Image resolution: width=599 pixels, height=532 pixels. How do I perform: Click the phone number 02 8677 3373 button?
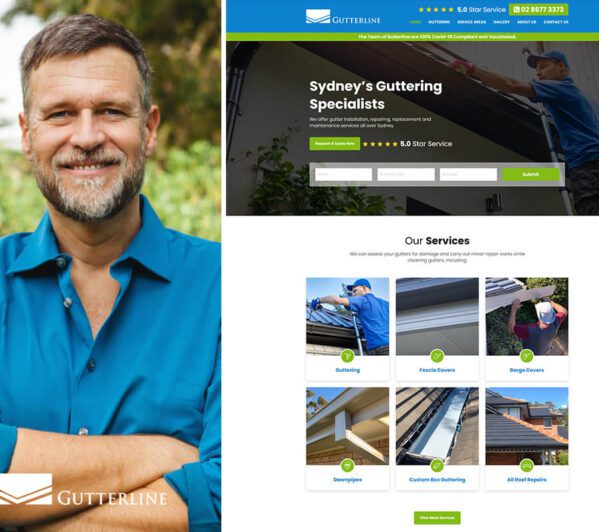click(x=538, y=10)
